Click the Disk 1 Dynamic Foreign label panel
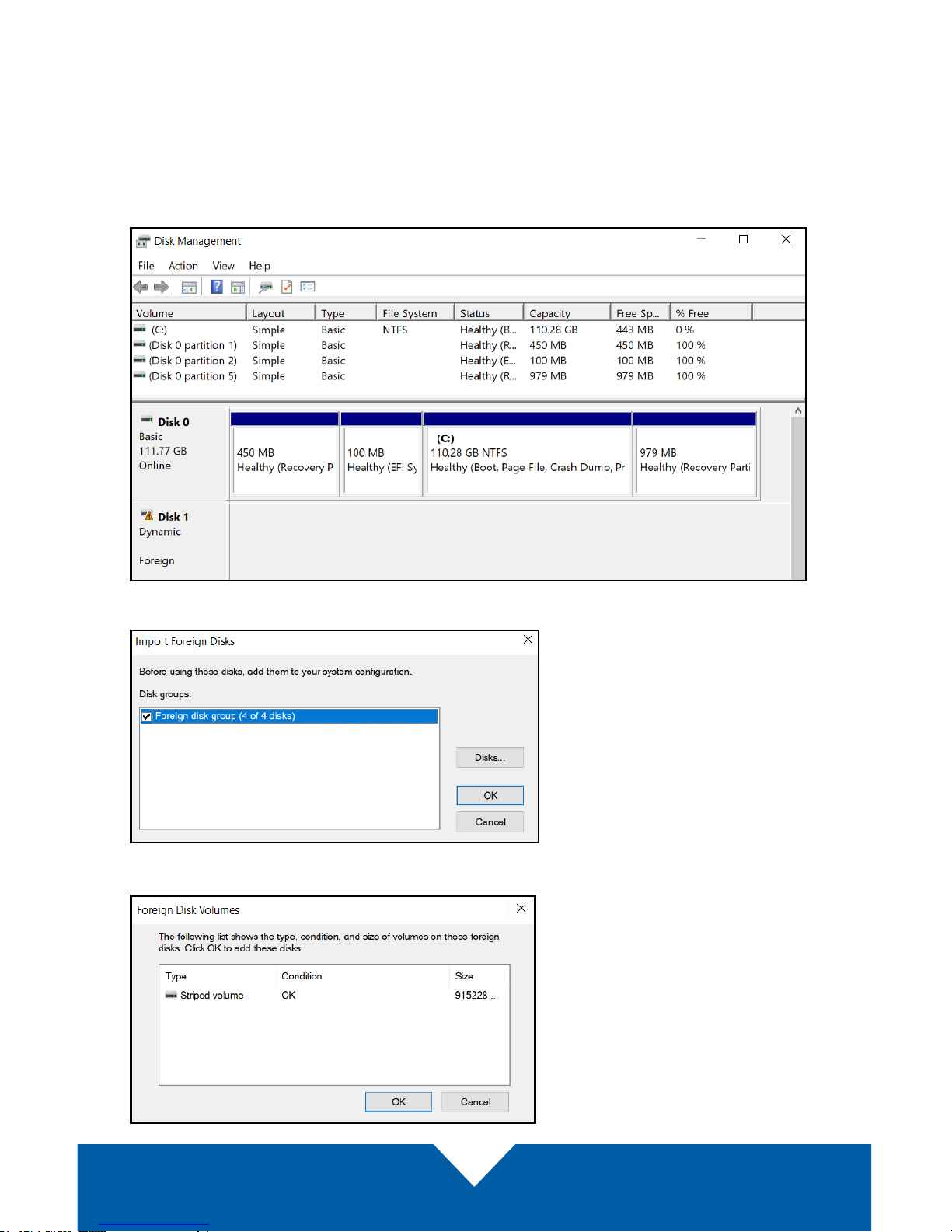This screenshot has width=952, height=1232. click(180, 541)
